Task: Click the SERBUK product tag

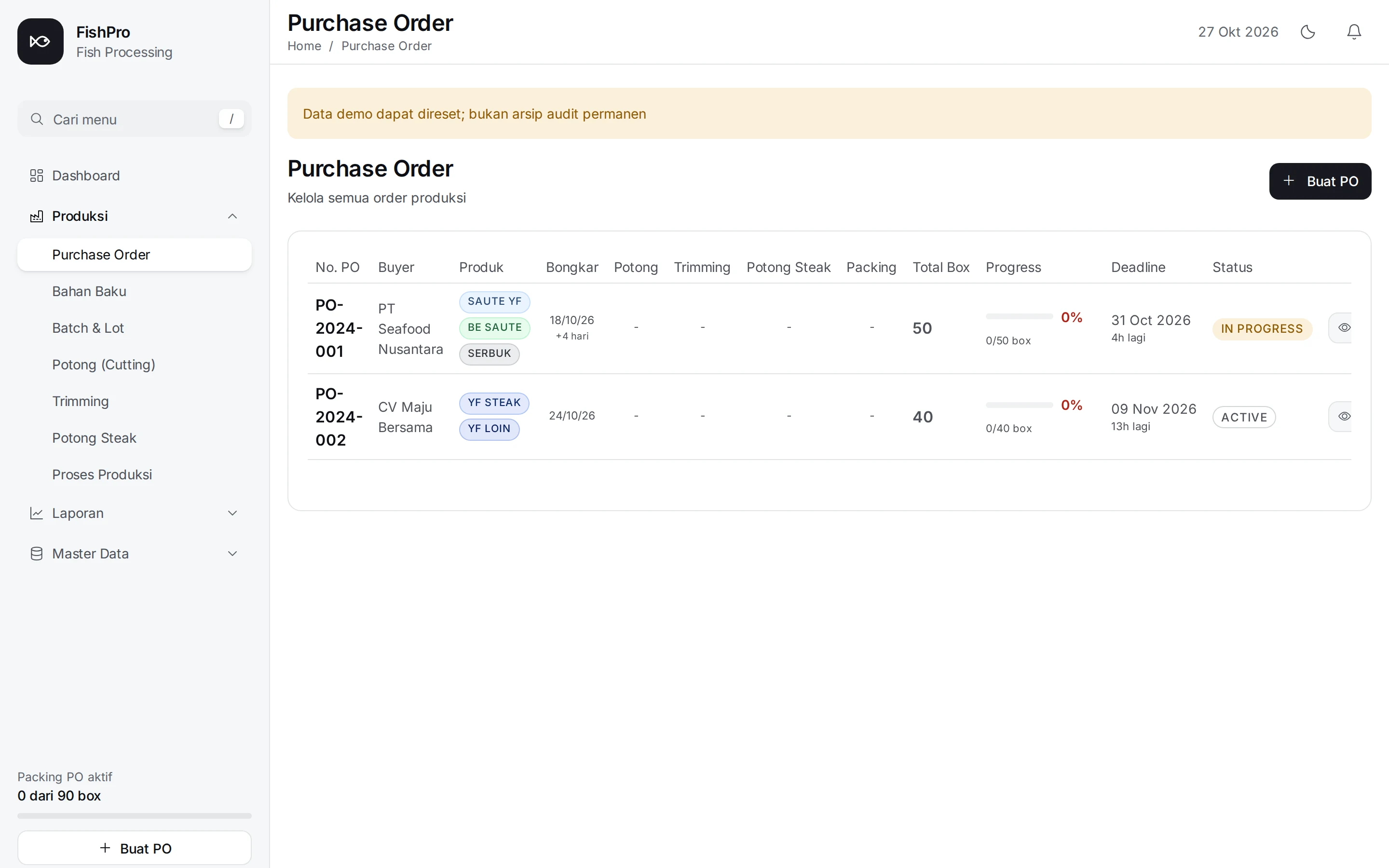Action: (489, 353)
